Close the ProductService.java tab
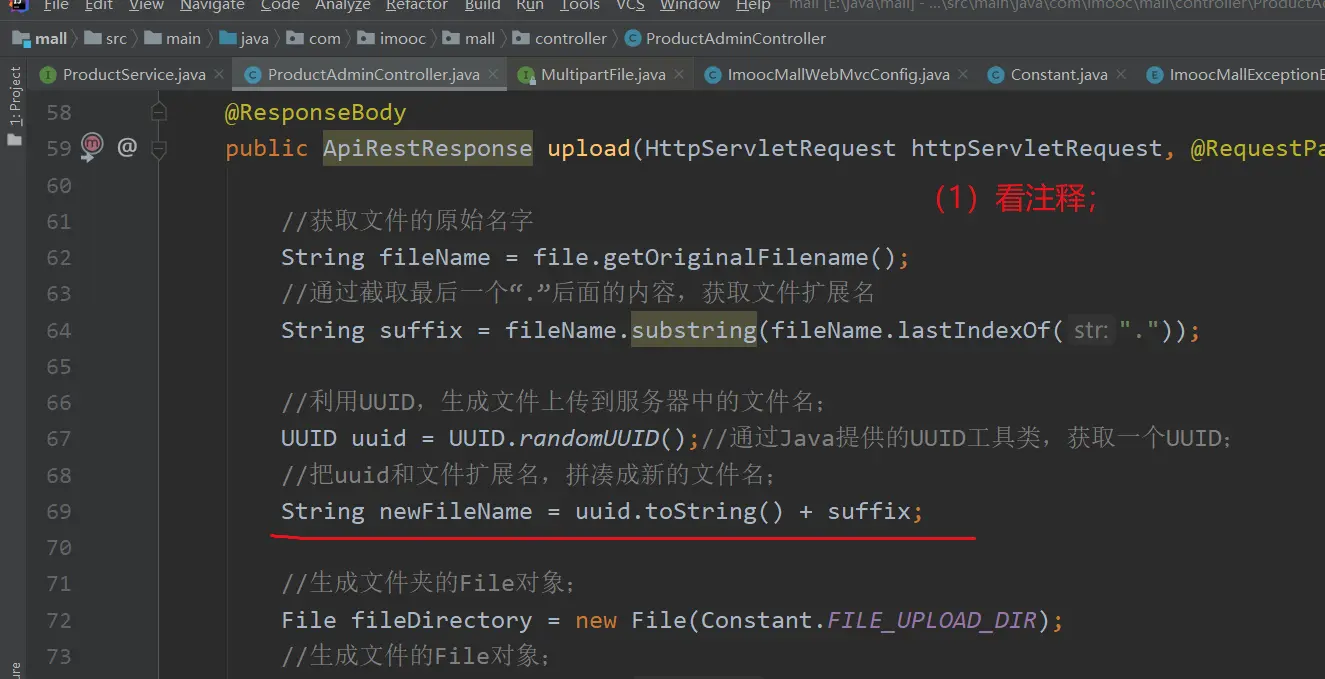Screen dimensions: 1325x679 tap(221, 75)
